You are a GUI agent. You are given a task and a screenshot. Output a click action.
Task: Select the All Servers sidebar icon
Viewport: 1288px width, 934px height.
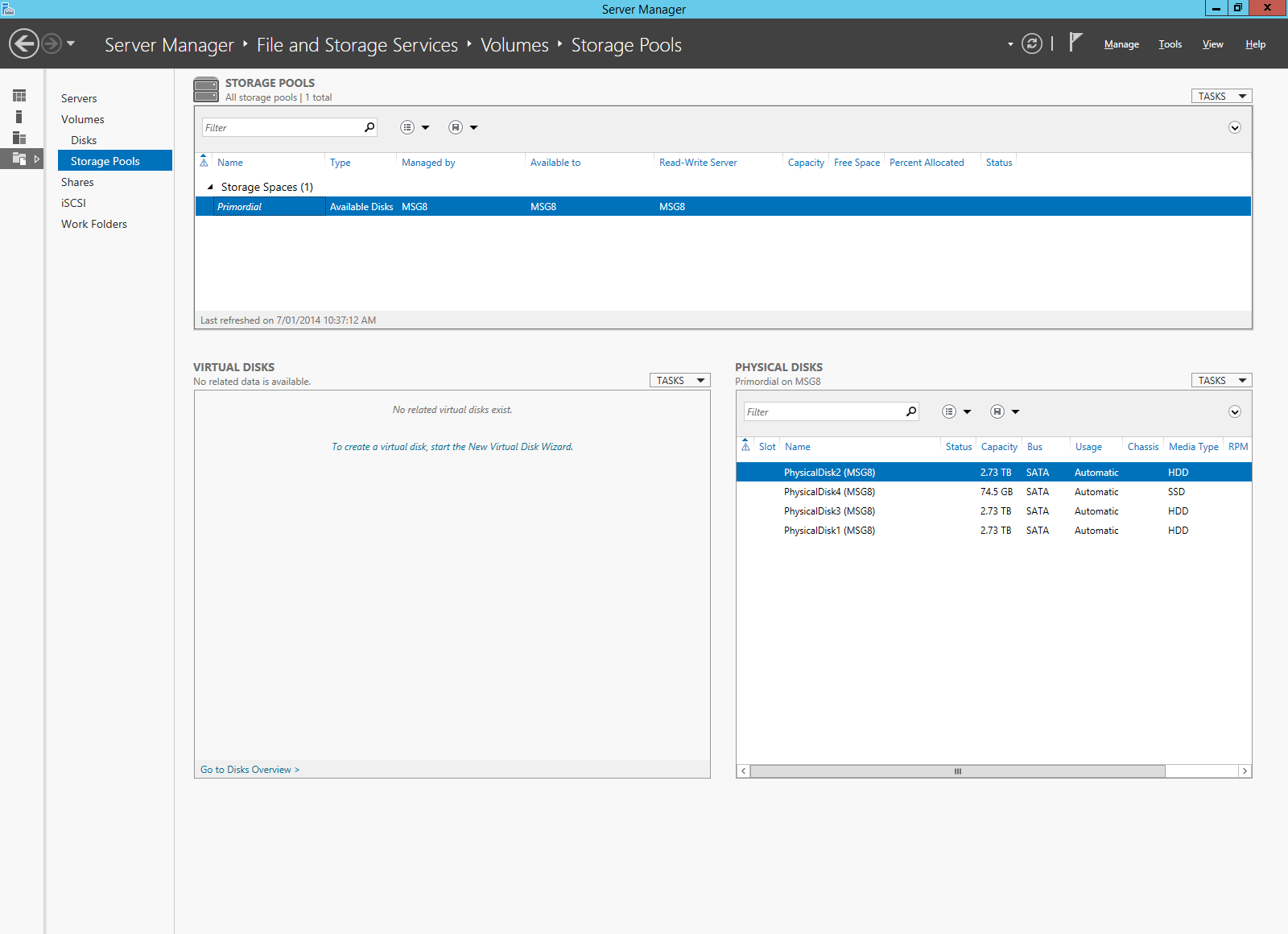(x=19, y=138)
